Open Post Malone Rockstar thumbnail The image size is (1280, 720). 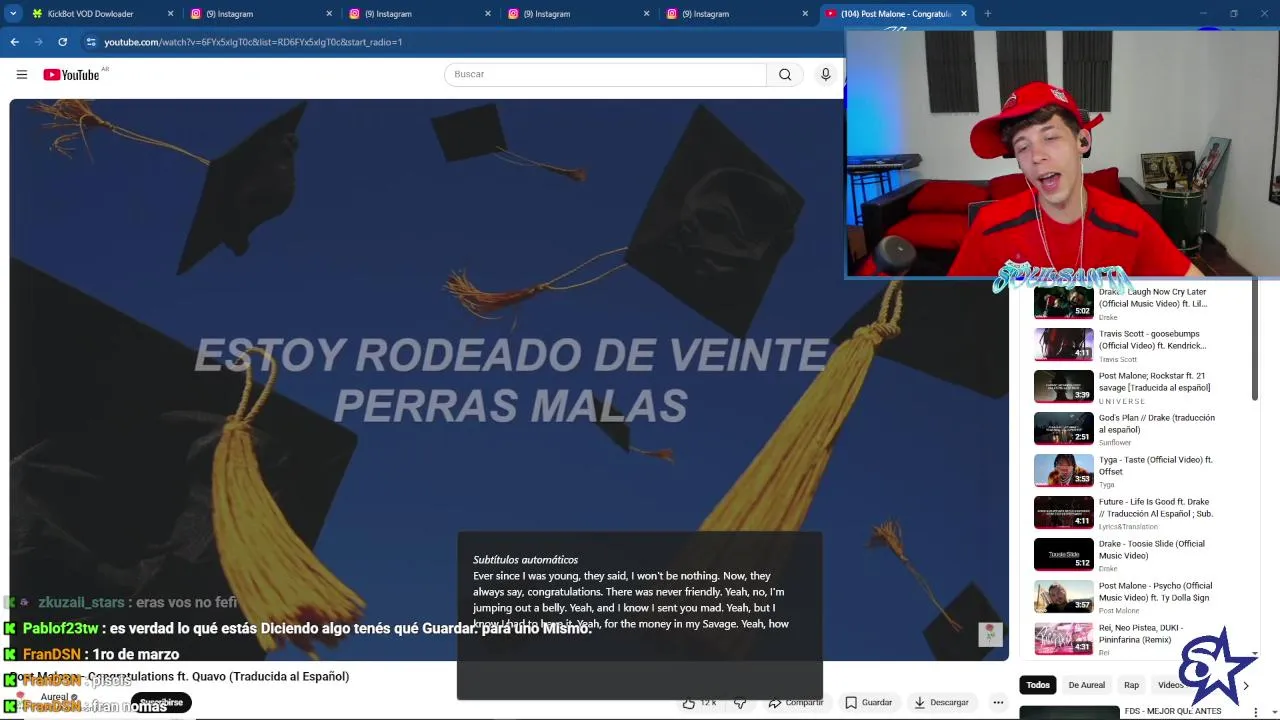1063,386
